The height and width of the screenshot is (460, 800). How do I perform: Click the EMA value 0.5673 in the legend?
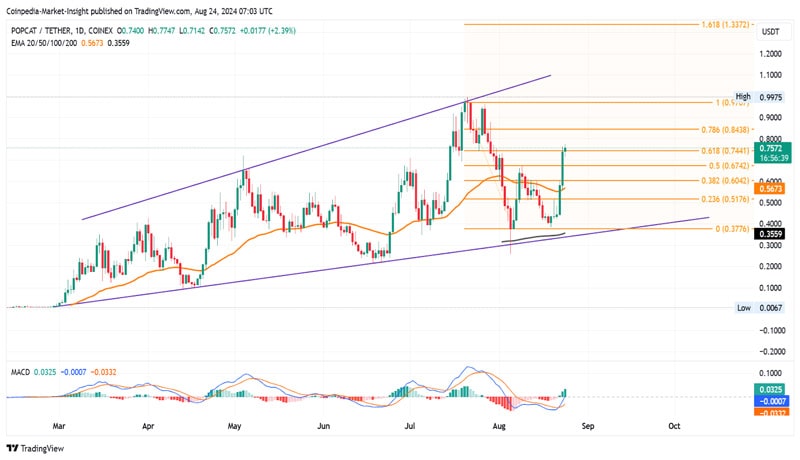(92, 43)
